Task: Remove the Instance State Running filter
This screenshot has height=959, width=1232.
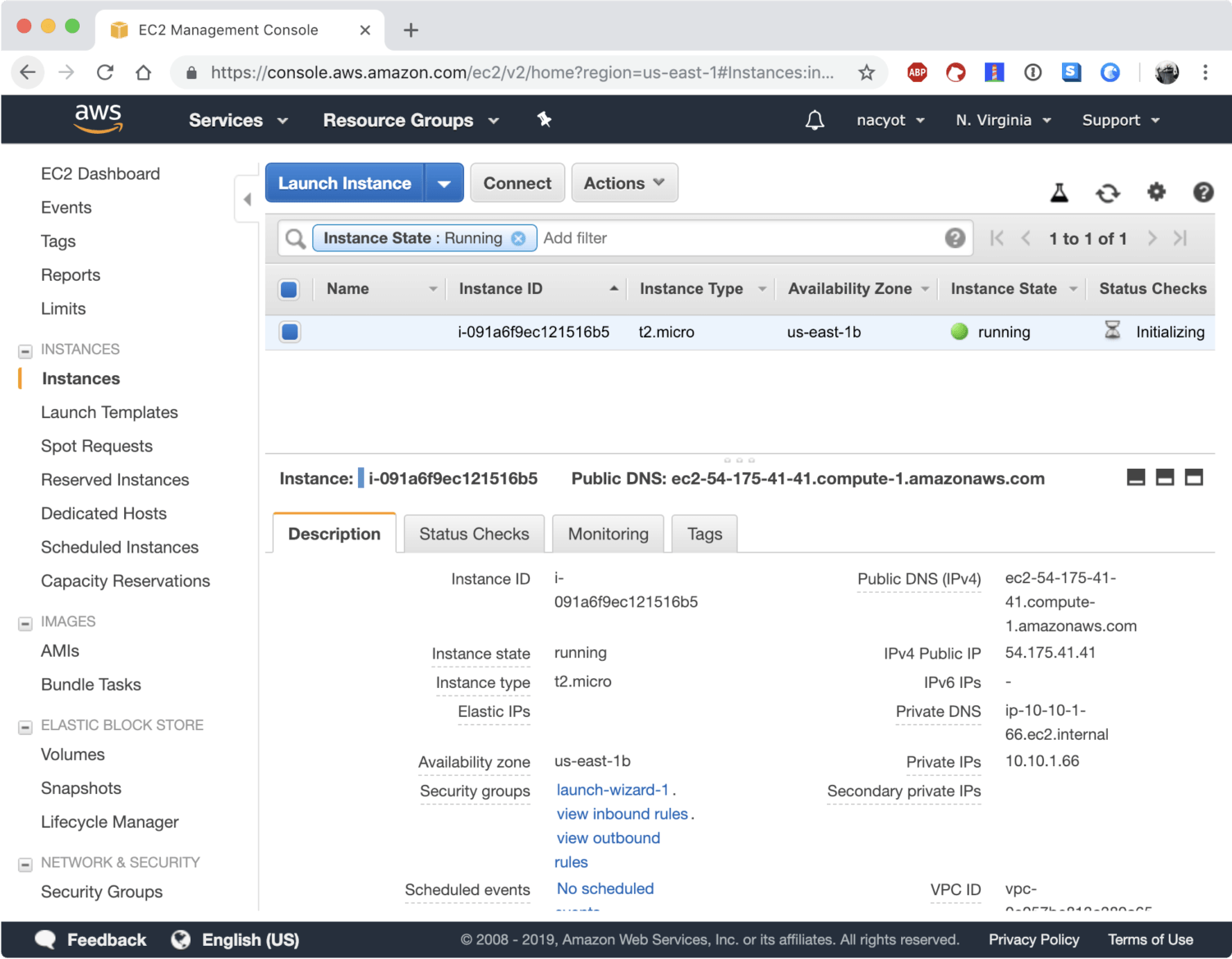Action: tap(518, 238)
